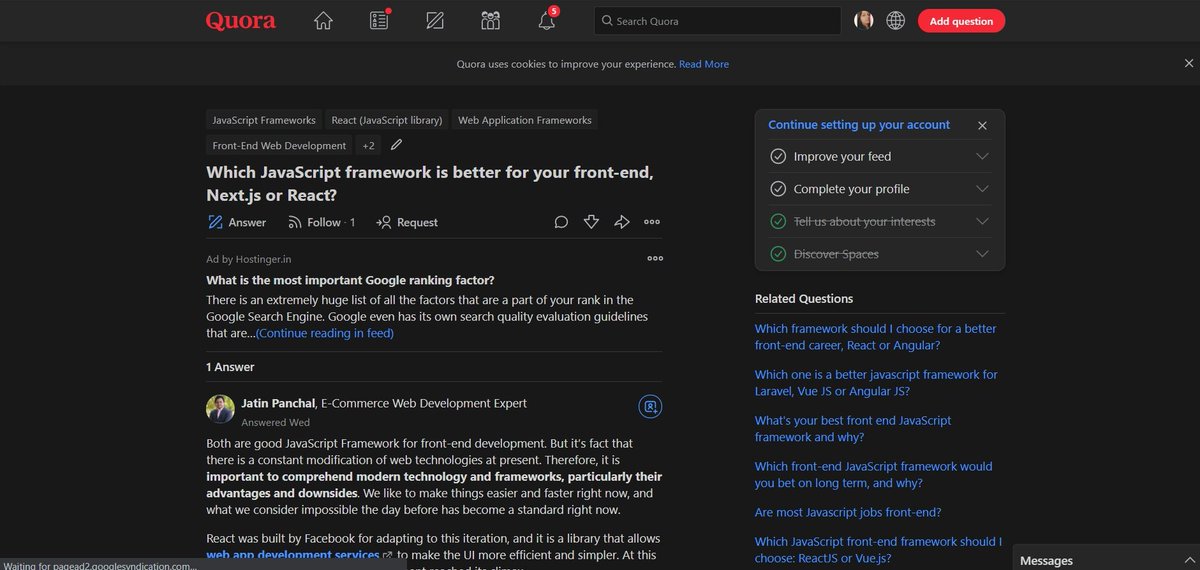
Task: Downvote the question with the down arrow
Action: coord(591,222)
